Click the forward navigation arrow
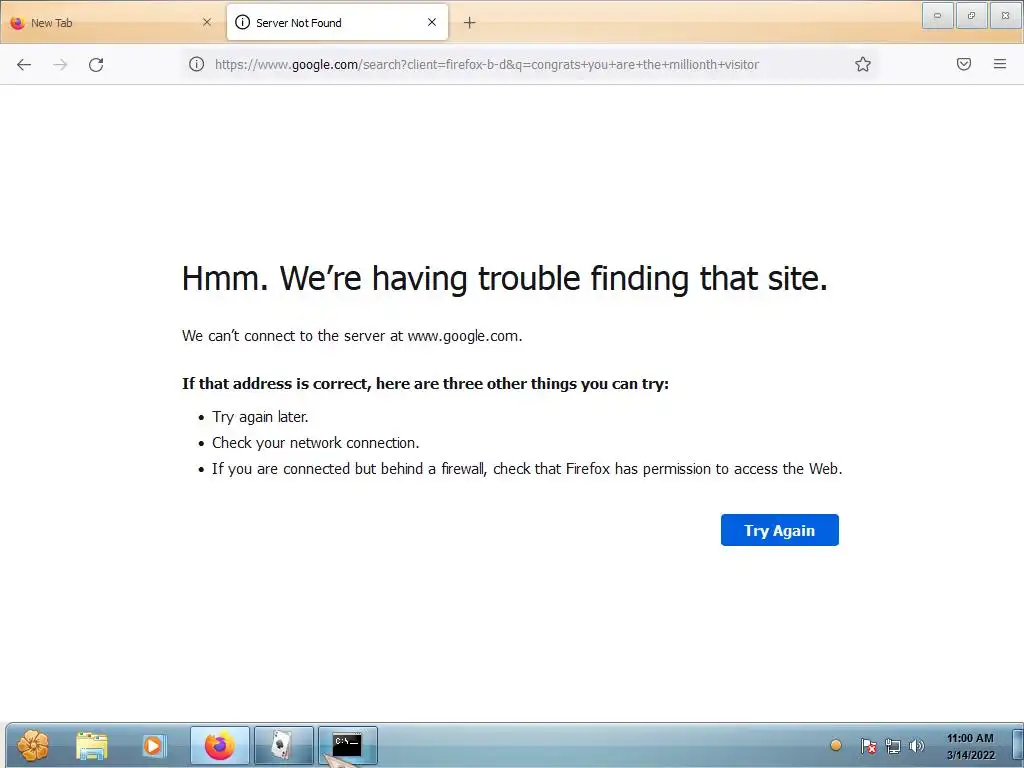The height and width of the screenshot is (768, 1024). click(x=60, y=64)
